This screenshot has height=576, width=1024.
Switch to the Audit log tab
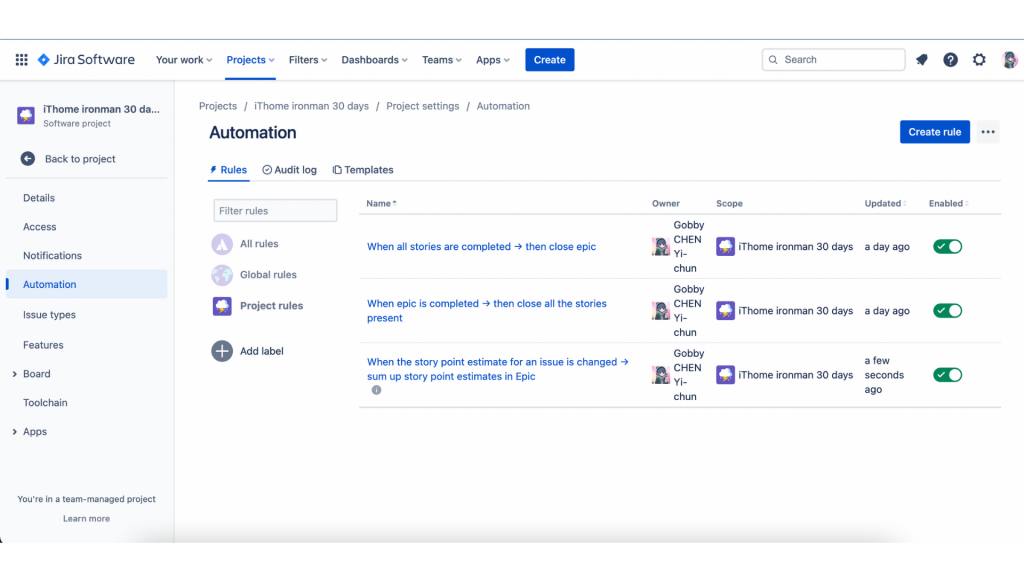click(289, 170)
